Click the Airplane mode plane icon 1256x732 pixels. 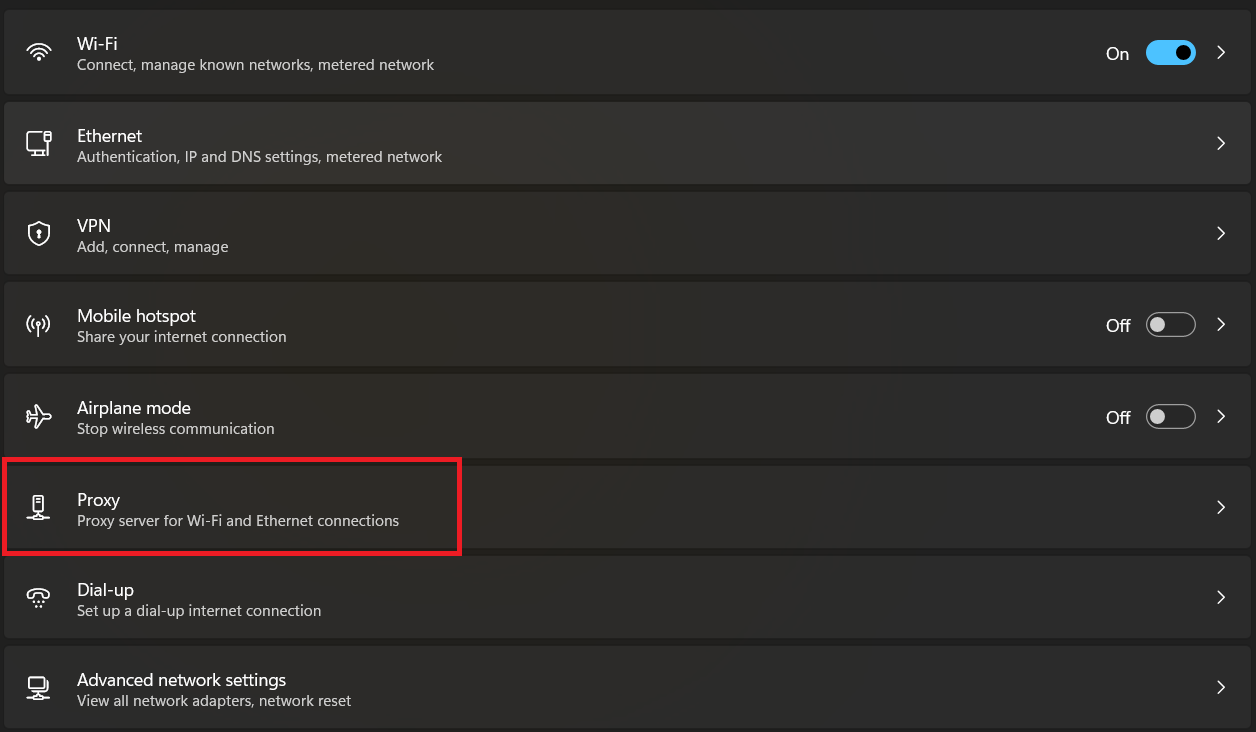coord(39,417)
